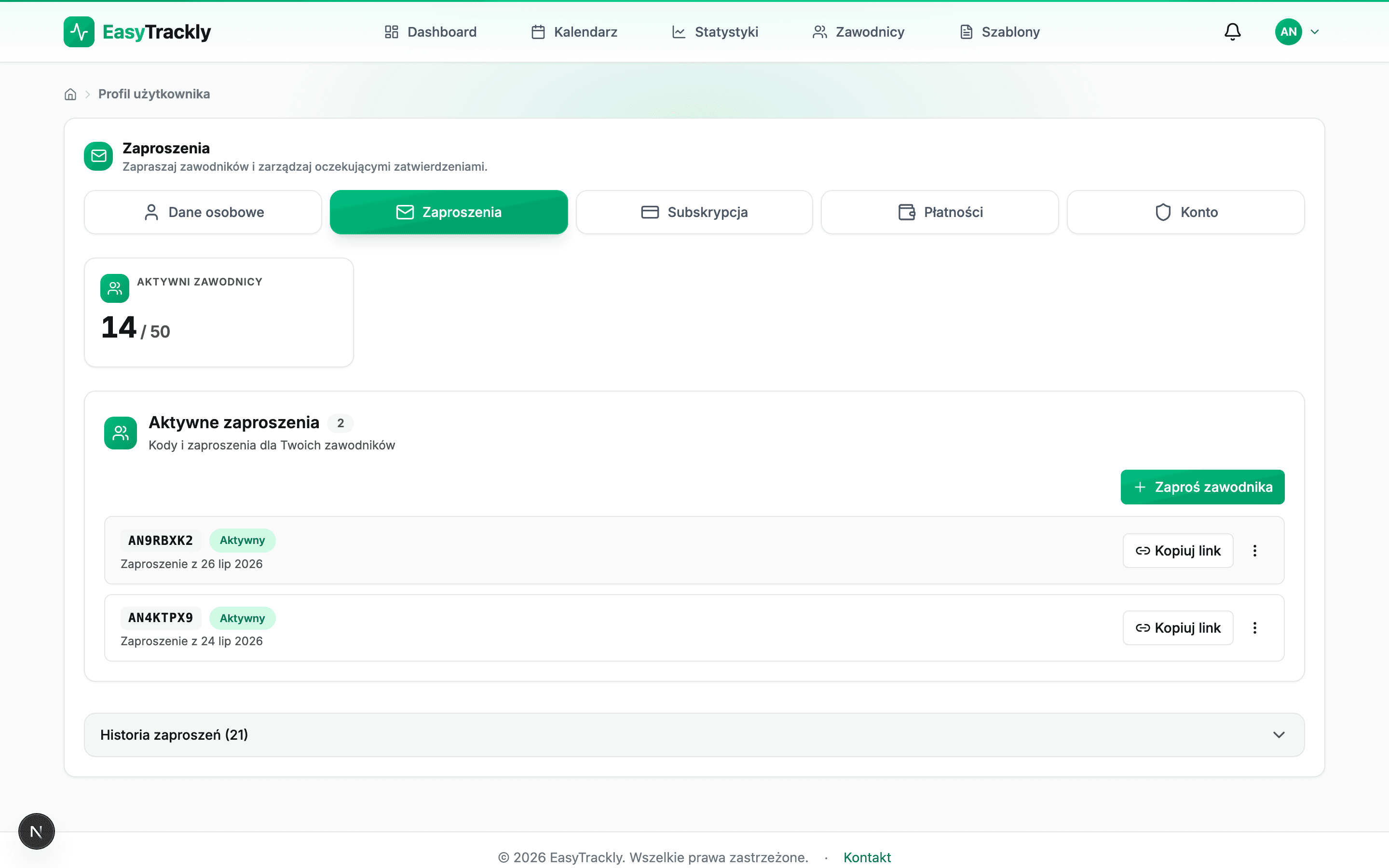This screenshot has width=1389, height=868.
Task: Click the EasyTrackly brand name
Action: pos(157,31)
